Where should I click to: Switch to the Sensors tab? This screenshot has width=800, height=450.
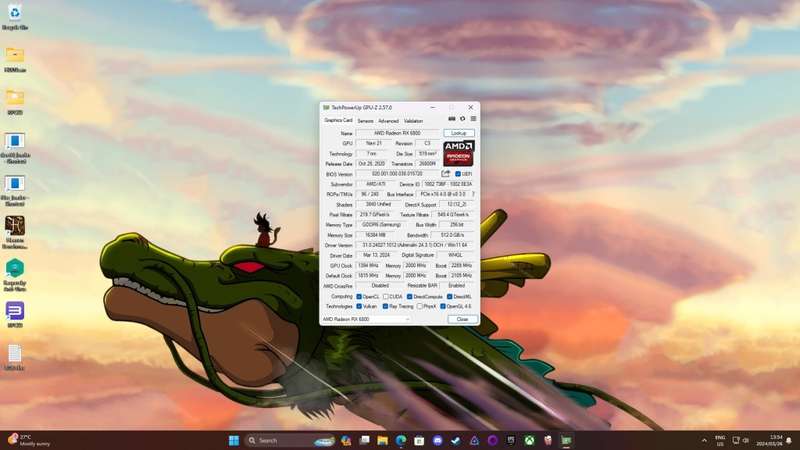(365, 121)
